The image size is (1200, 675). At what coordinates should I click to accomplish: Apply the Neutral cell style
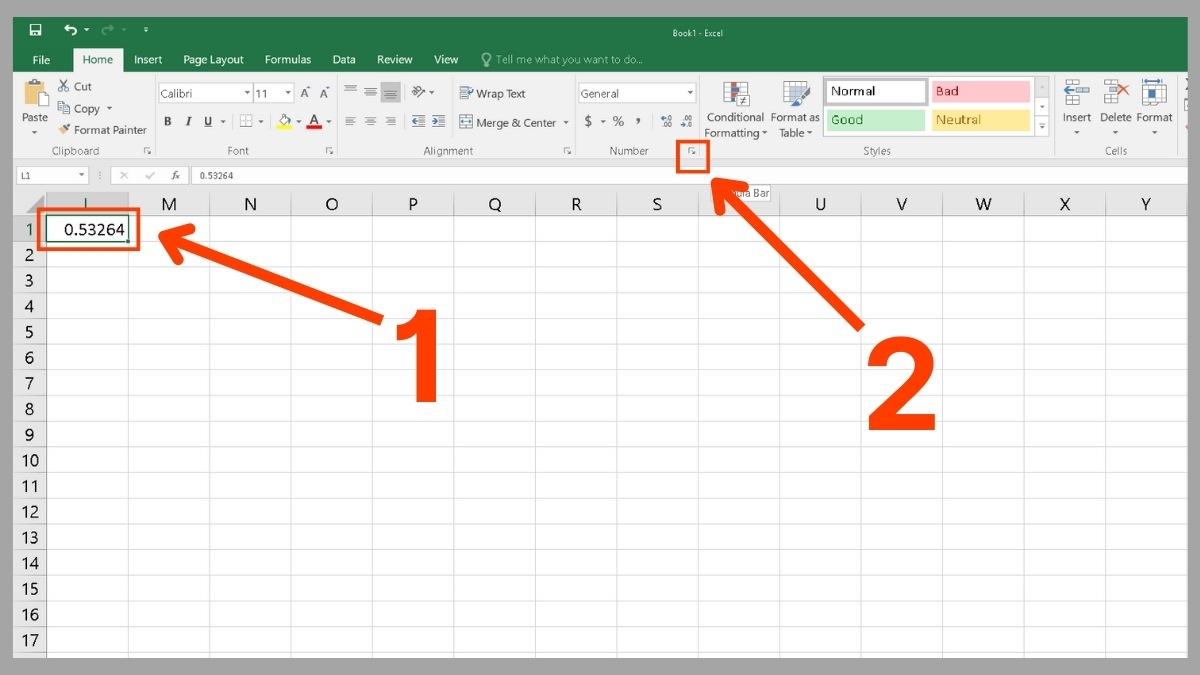coord(981,120)
